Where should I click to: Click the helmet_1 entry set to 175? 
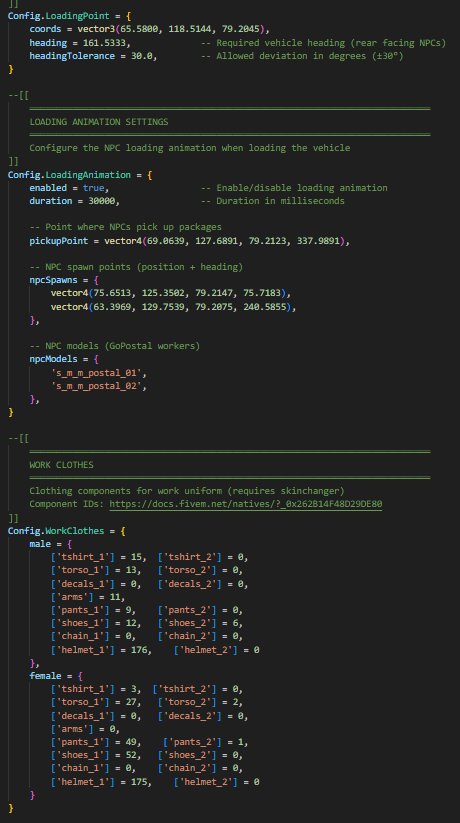(101, 782)
